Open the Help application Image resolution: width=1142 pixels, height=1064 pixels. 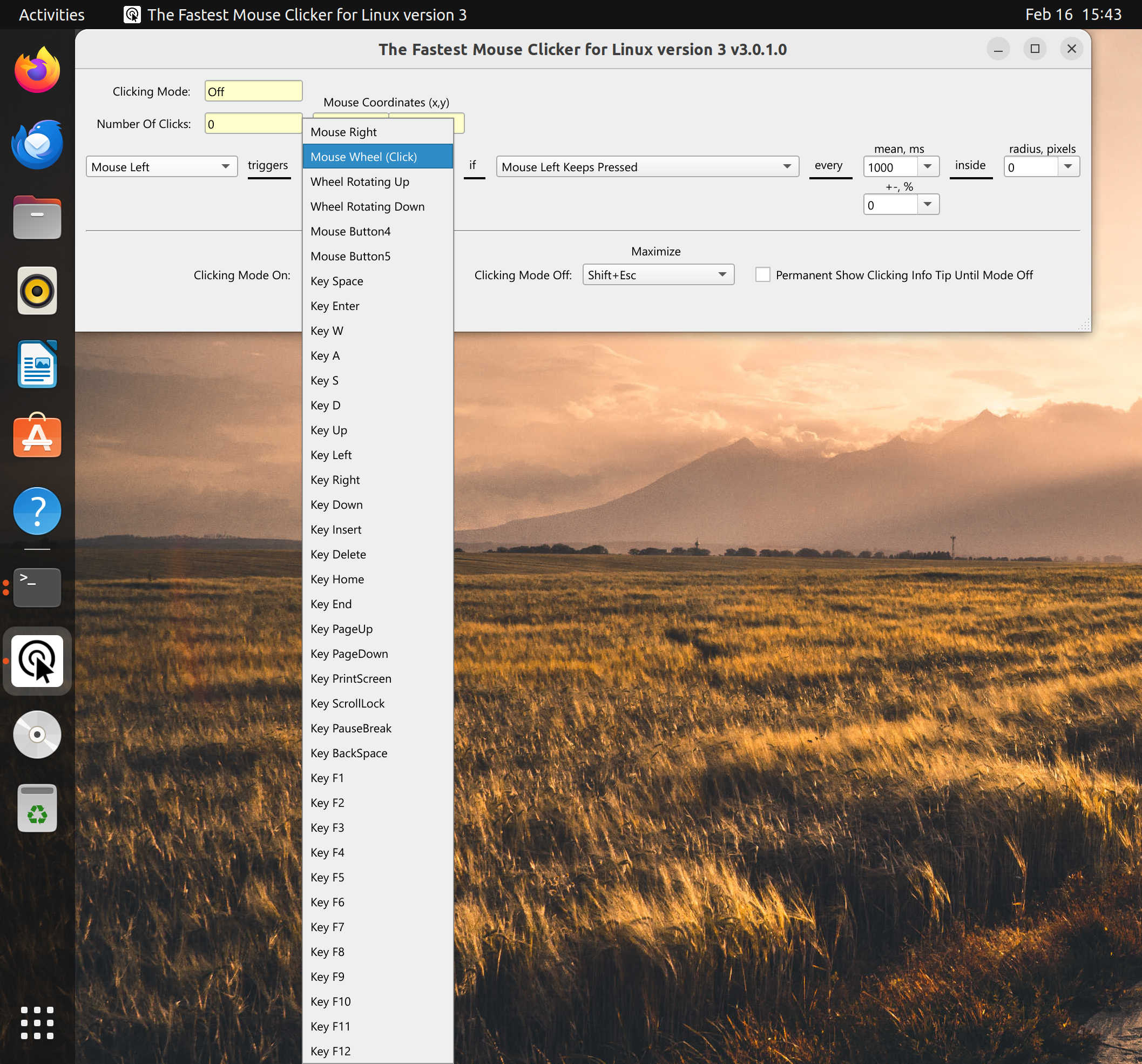pos(37,510)
